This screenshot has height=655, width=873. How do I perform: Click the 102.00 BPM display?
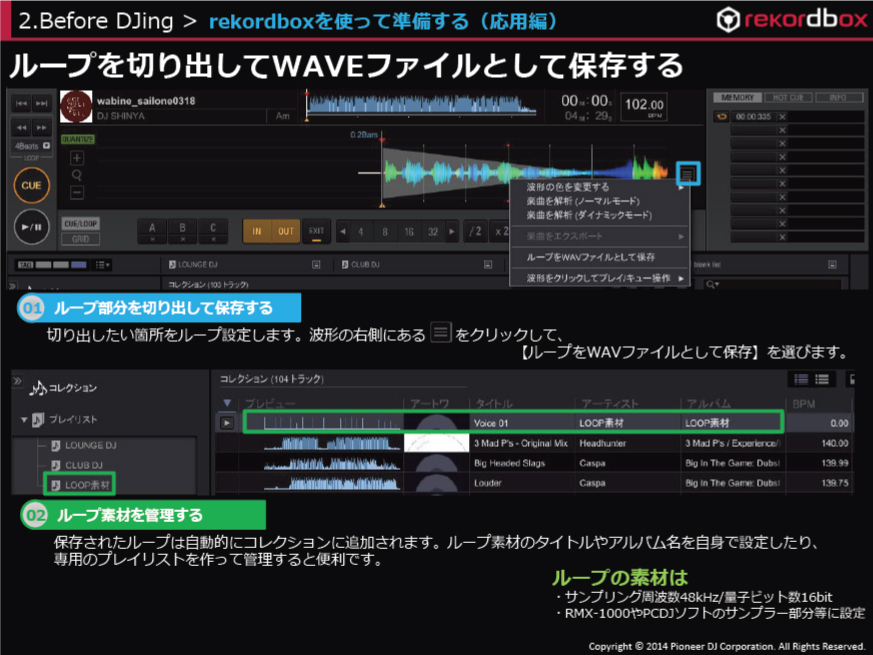pyautogui.click(x=644, y=106)
